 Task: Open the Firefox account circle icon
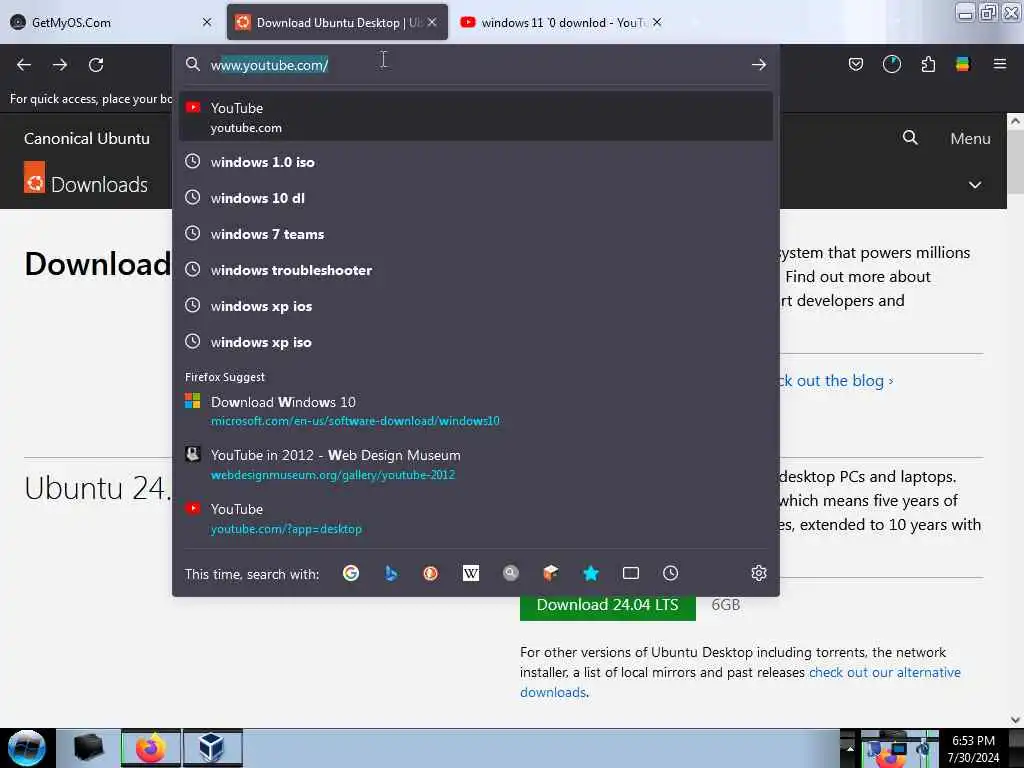coord(891,64)
